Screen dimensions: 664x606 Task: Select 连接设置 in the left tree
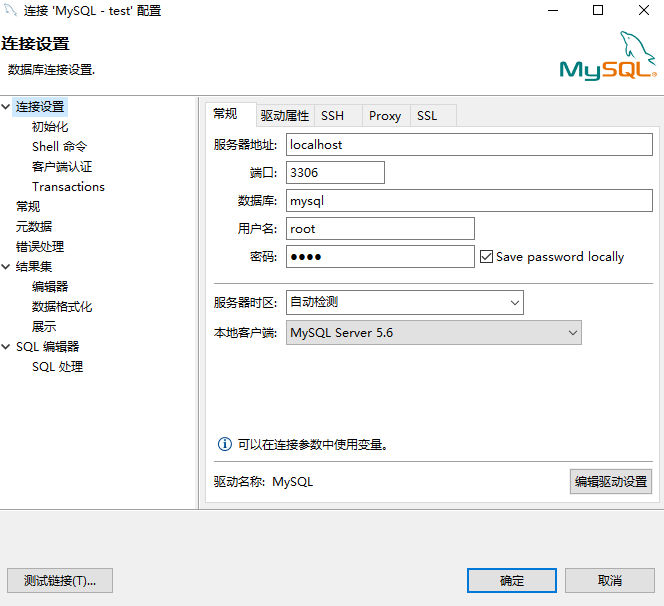click(40, 107)
